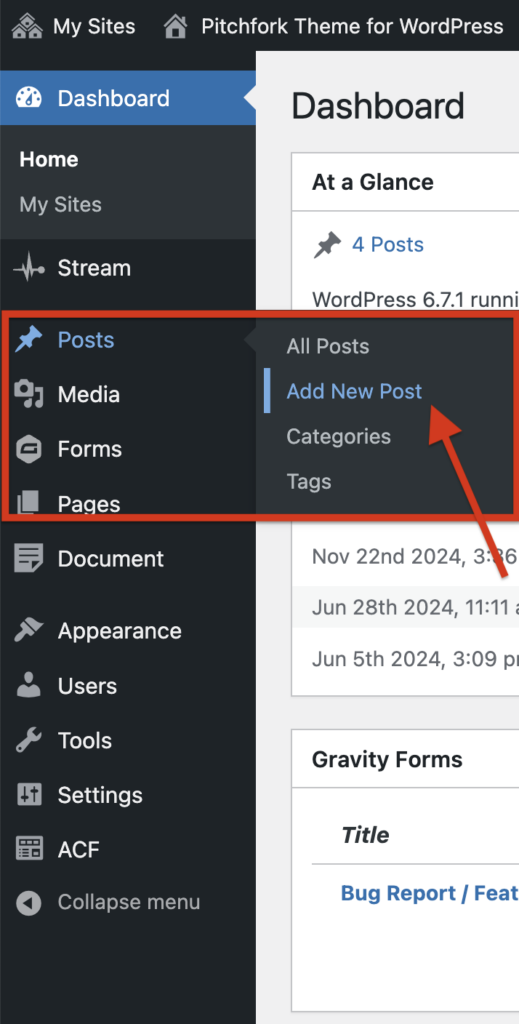Open My Sites in admin bar
This screenshot has width=519, height=1024.
94,27
